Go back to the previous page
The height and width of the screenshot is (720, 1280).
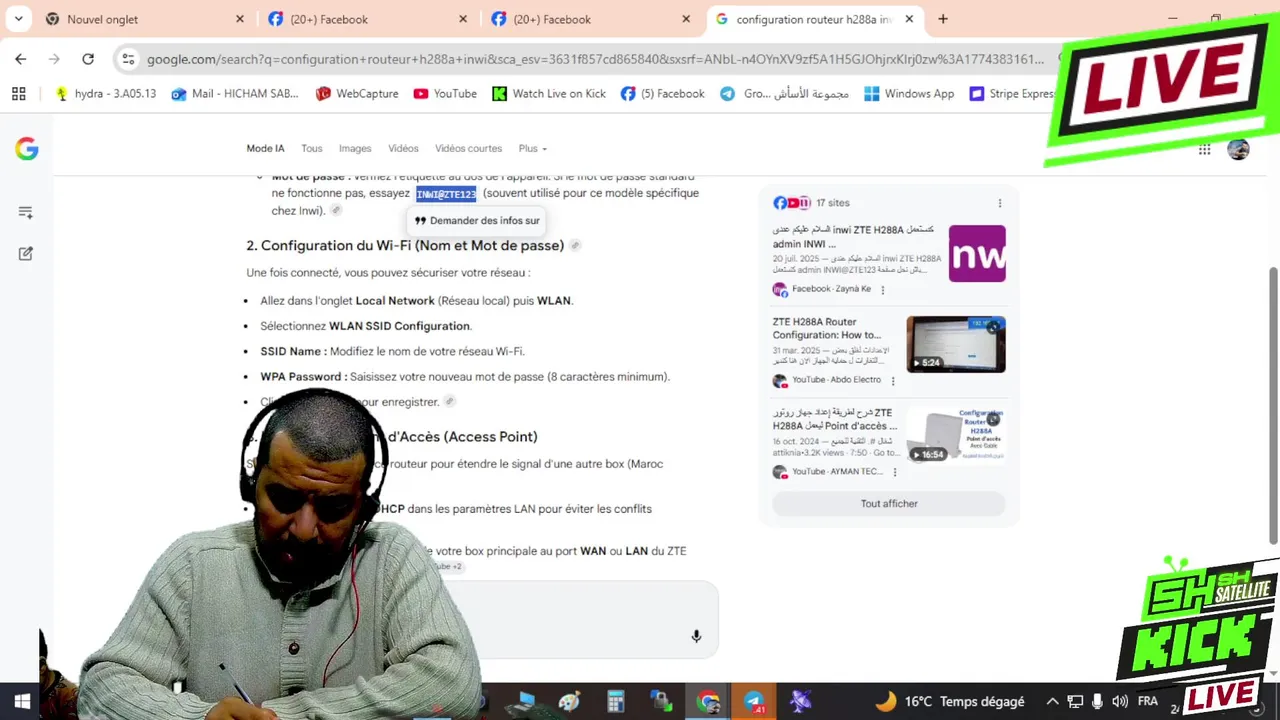pos(21,59)
